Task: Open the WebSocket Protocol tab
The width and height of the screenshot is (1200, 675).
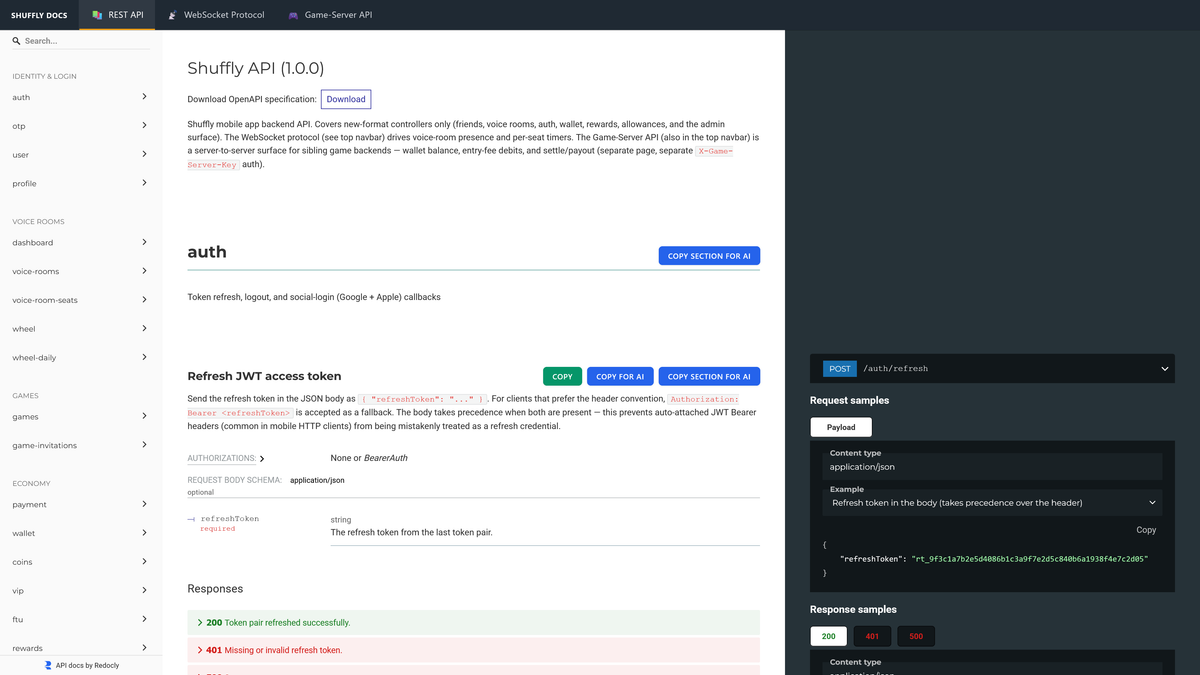Action: pos(216,15)
